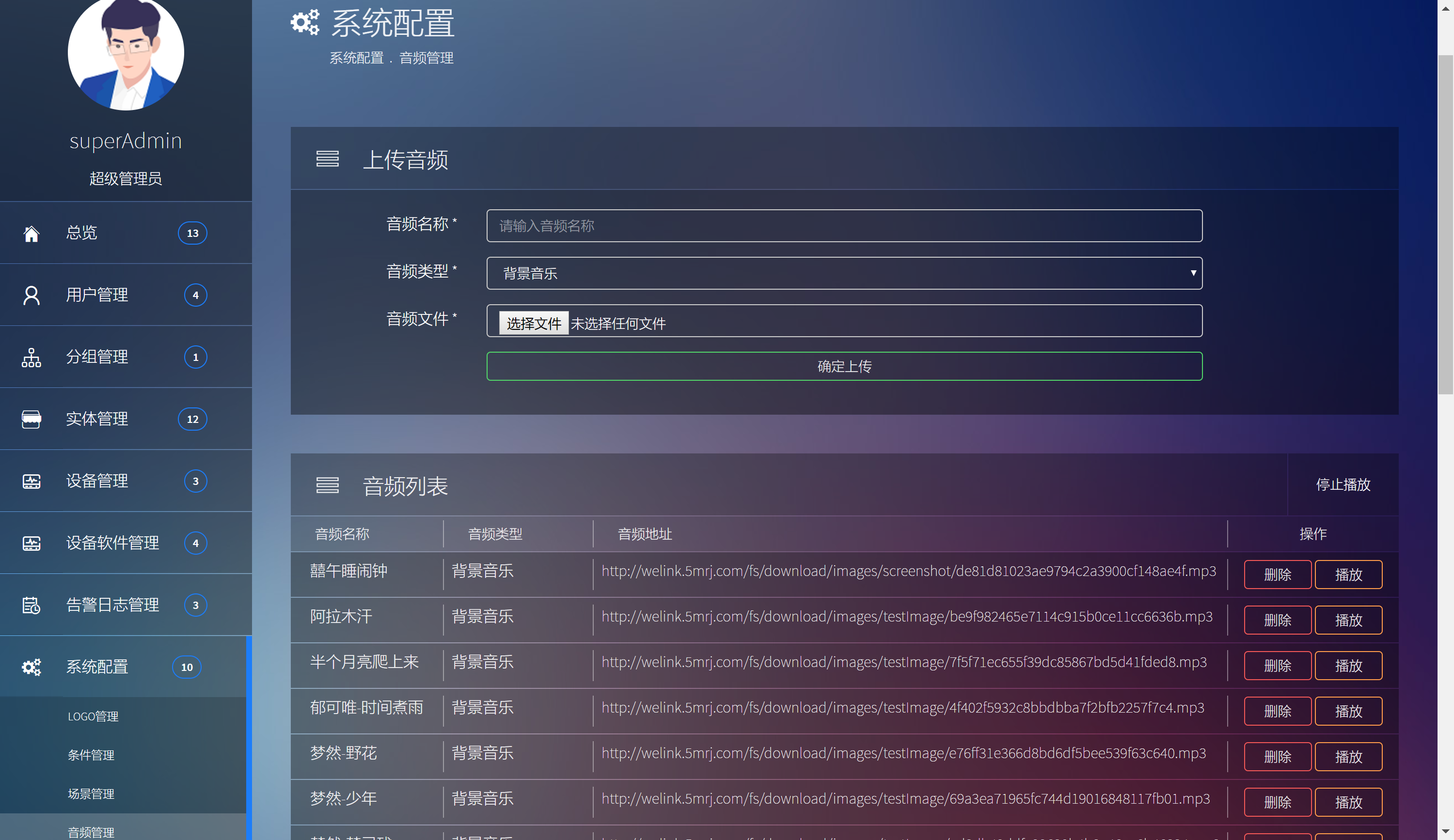Viewport: 1454px width, 840px height.
Task: Click the 音频名称 text input field
Action: [x=843, y=226]
